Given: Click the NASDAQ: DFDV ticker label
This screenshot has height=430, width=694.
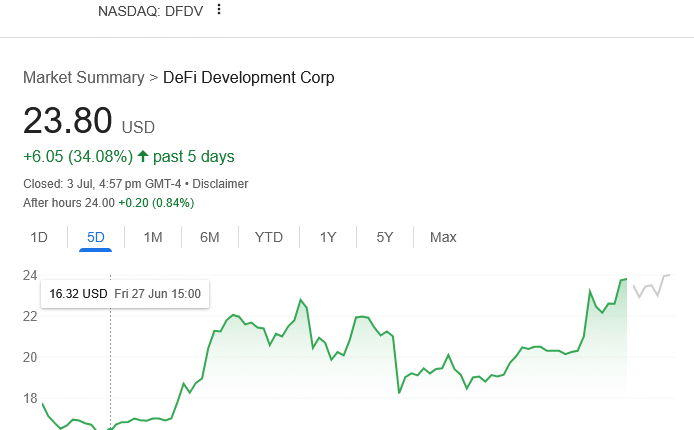Looking at the screenshot, I should (150, 11).
